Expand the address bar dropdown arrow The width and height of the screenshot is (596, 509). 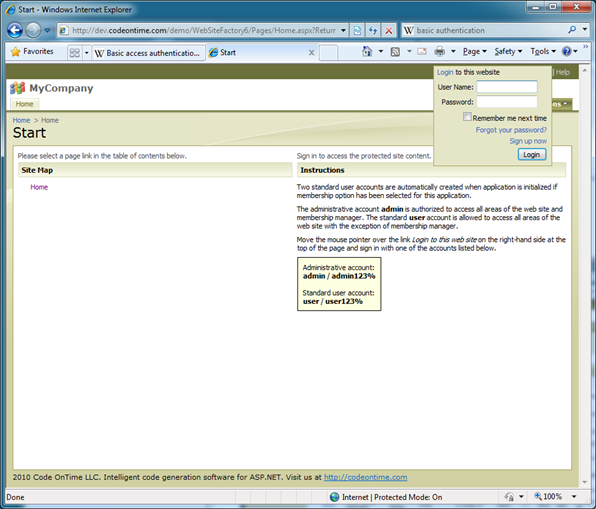(x=343, y=30)
